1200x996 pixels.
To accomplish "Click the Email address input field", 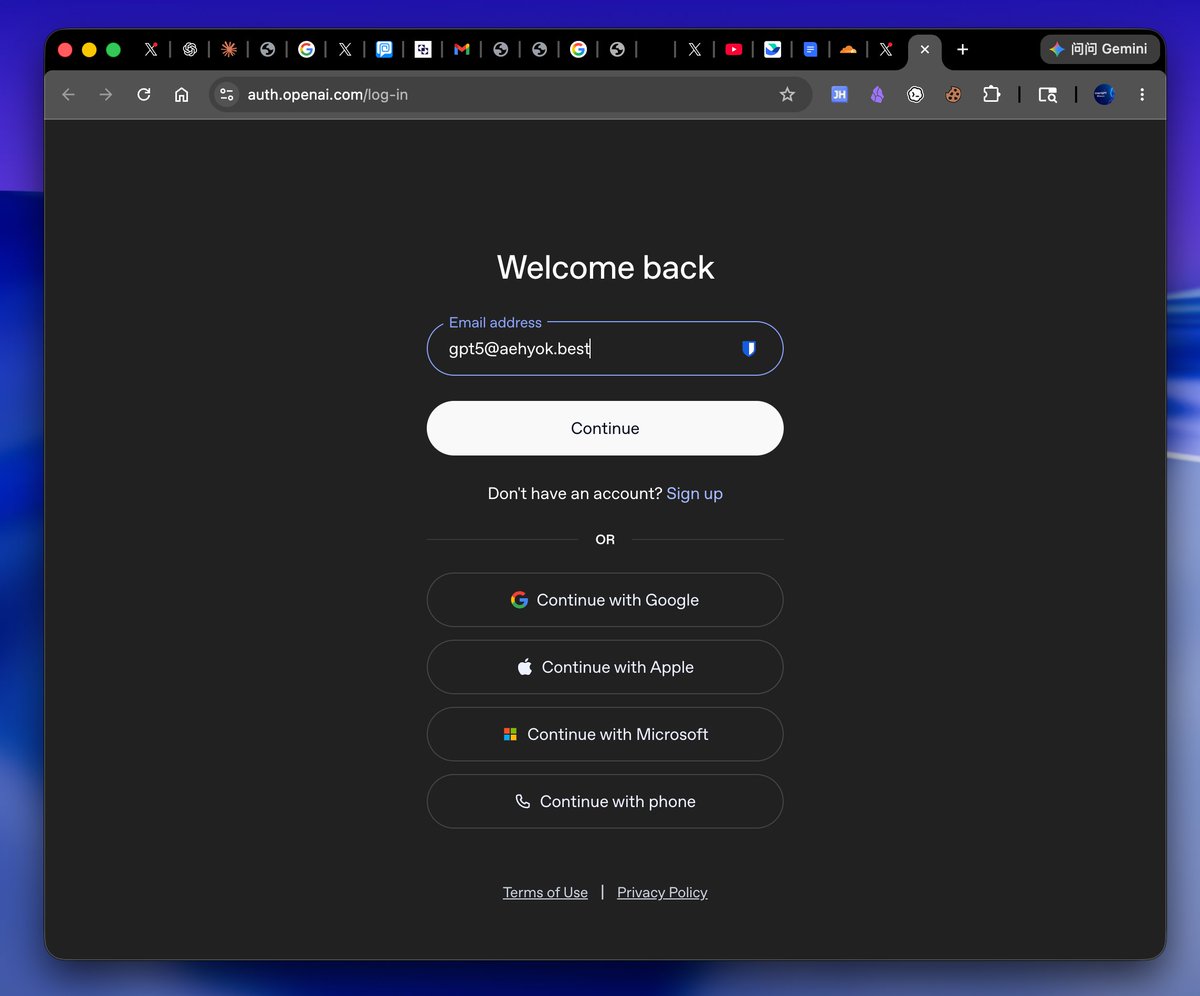I will pyautogui.click(x=605, y=348).
